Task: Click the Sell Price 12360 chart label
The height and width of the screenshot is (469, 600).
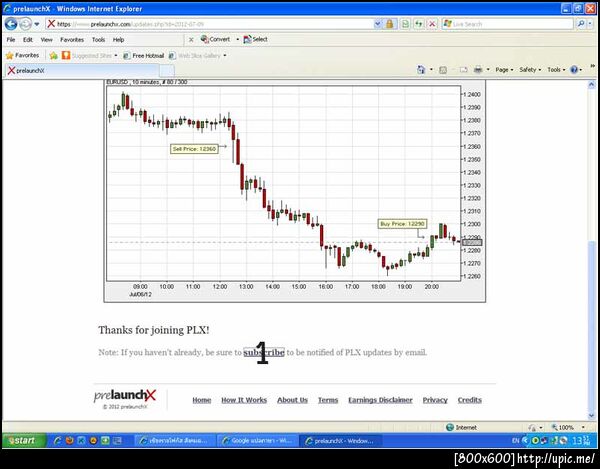Action: pyautogui.click(x=194, y=149)
